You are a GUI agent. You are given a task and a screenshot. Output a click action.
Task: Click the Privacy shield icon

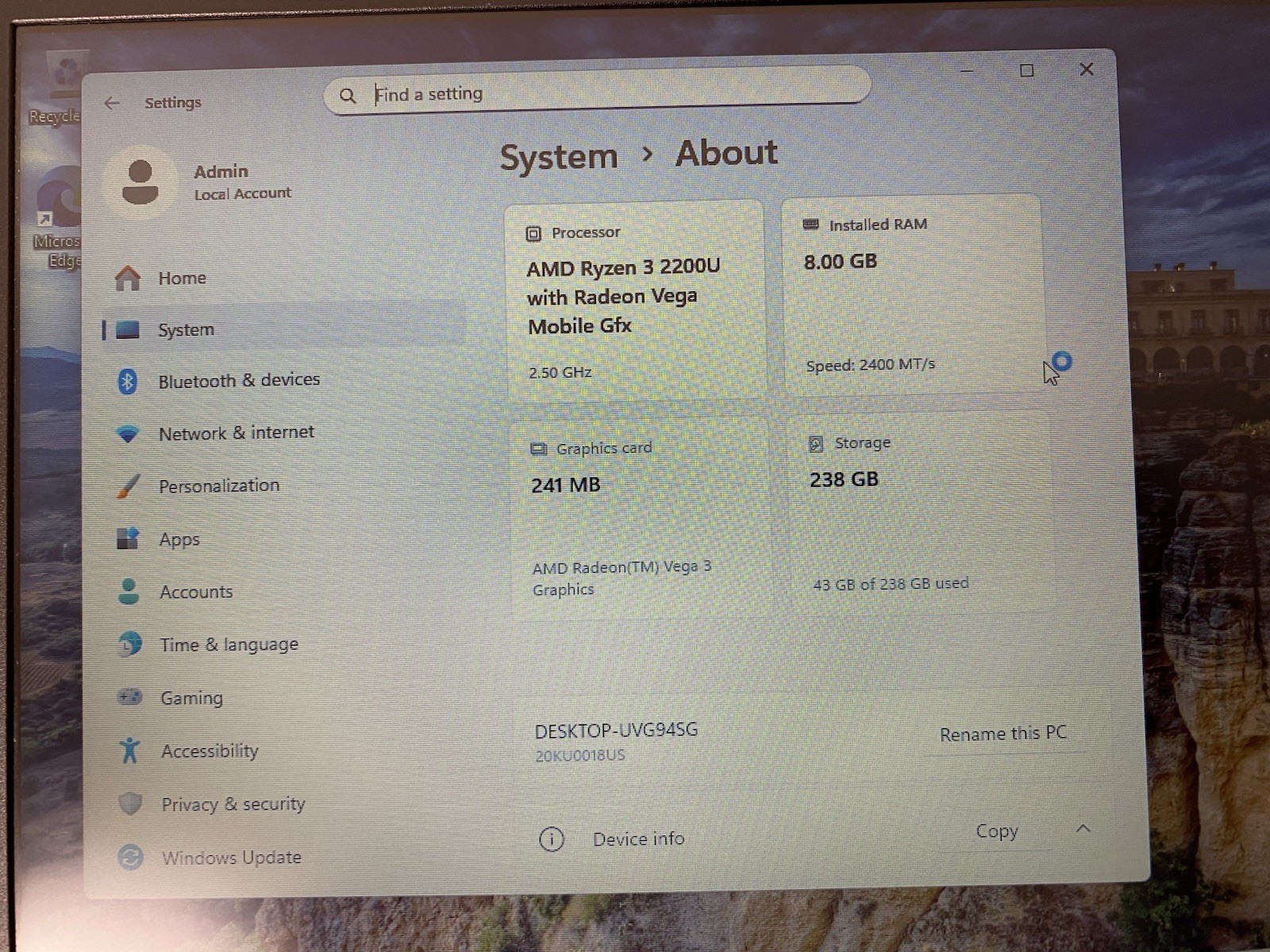(130, 804)
